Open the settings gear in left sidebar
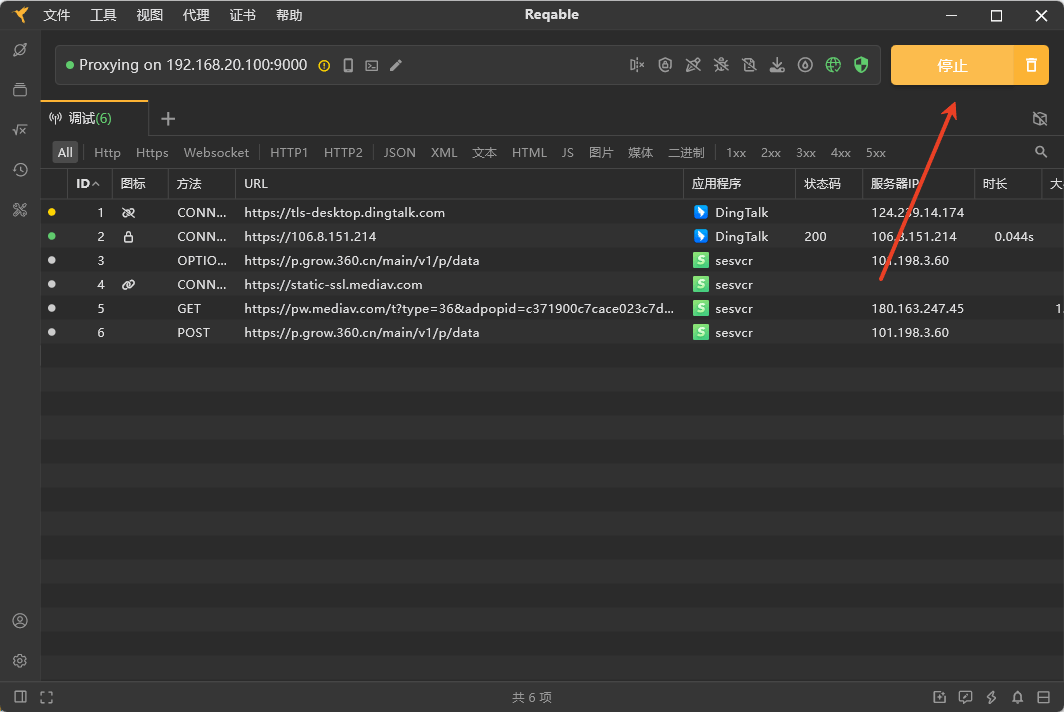The image size is (1064, 712). (20, 661)
